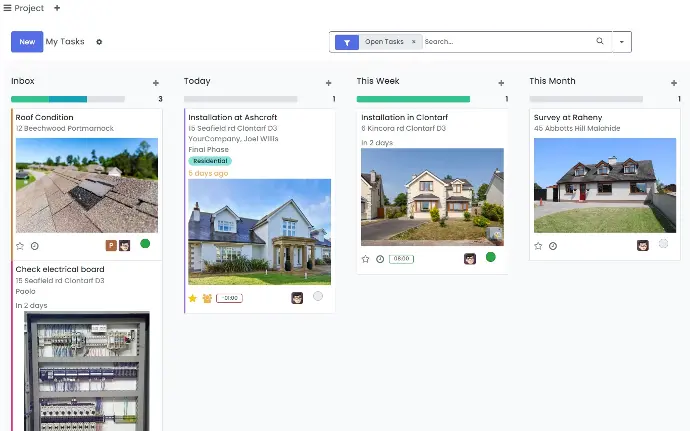Click the Today column title
Viewport: 690px width, 431px height.
tap(197, 81)
